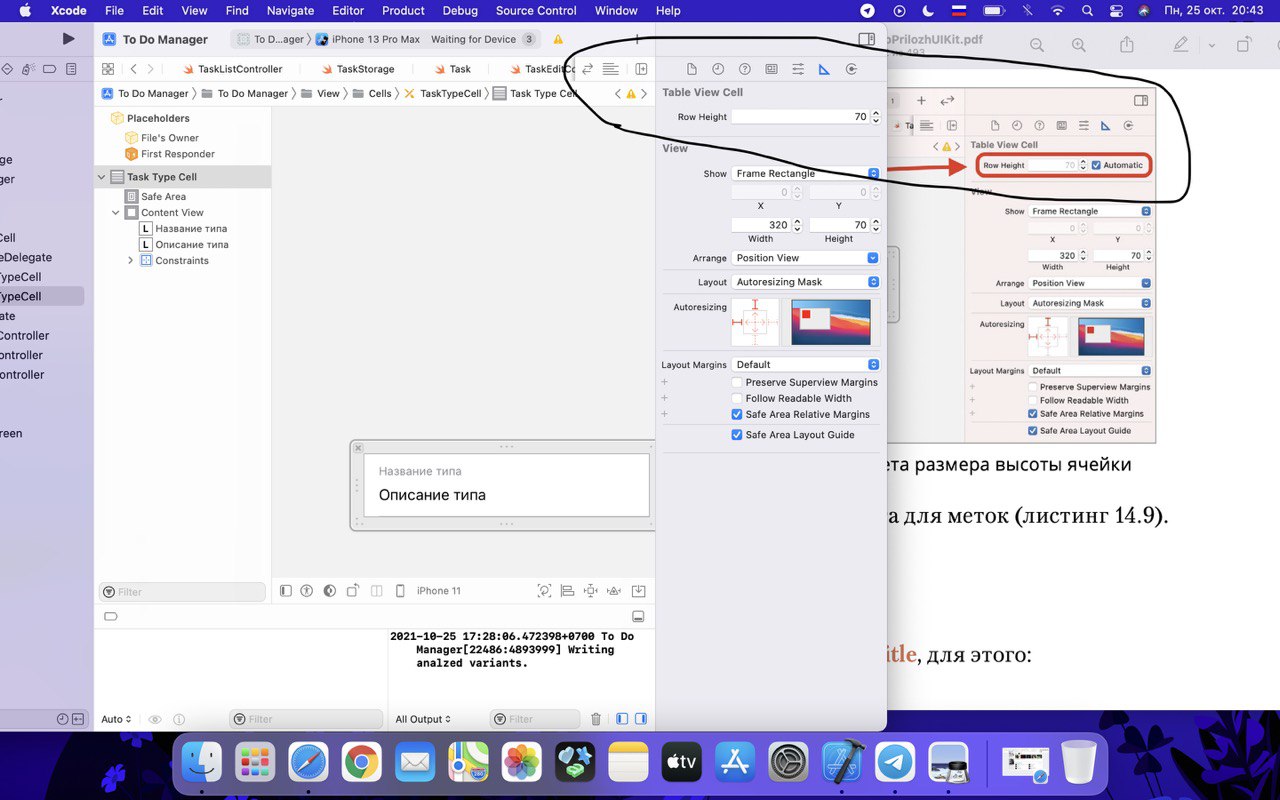Click Update Frames button in canvas bar
The image size is (1280, 800).
[x=544, y=591]
